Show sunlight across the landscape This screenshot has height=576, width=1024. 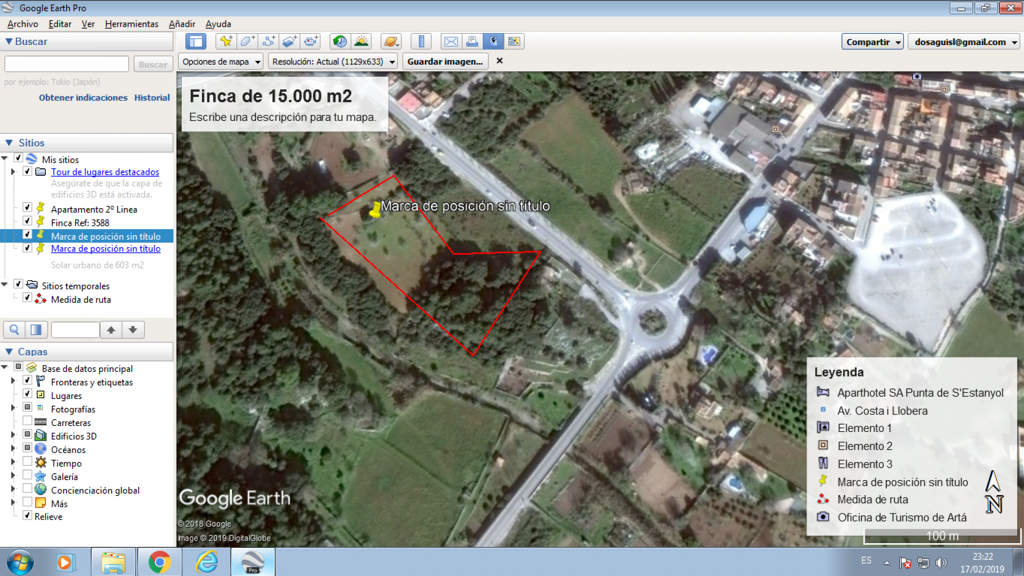click(361, 41)
